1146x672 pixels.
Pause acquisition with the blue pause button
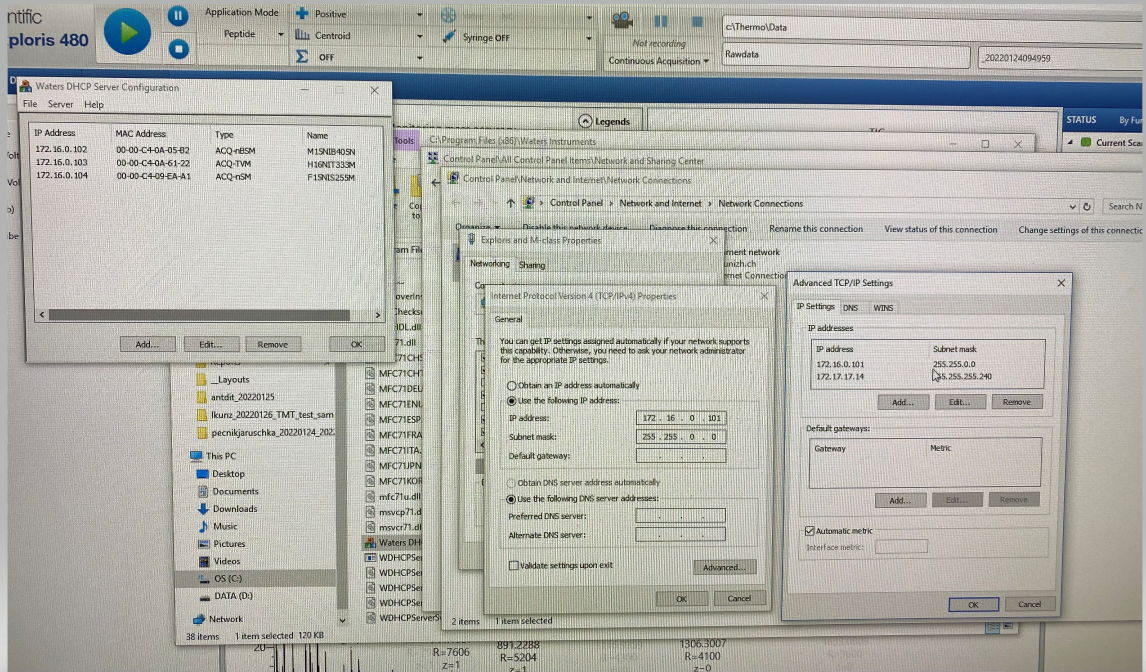178,15
